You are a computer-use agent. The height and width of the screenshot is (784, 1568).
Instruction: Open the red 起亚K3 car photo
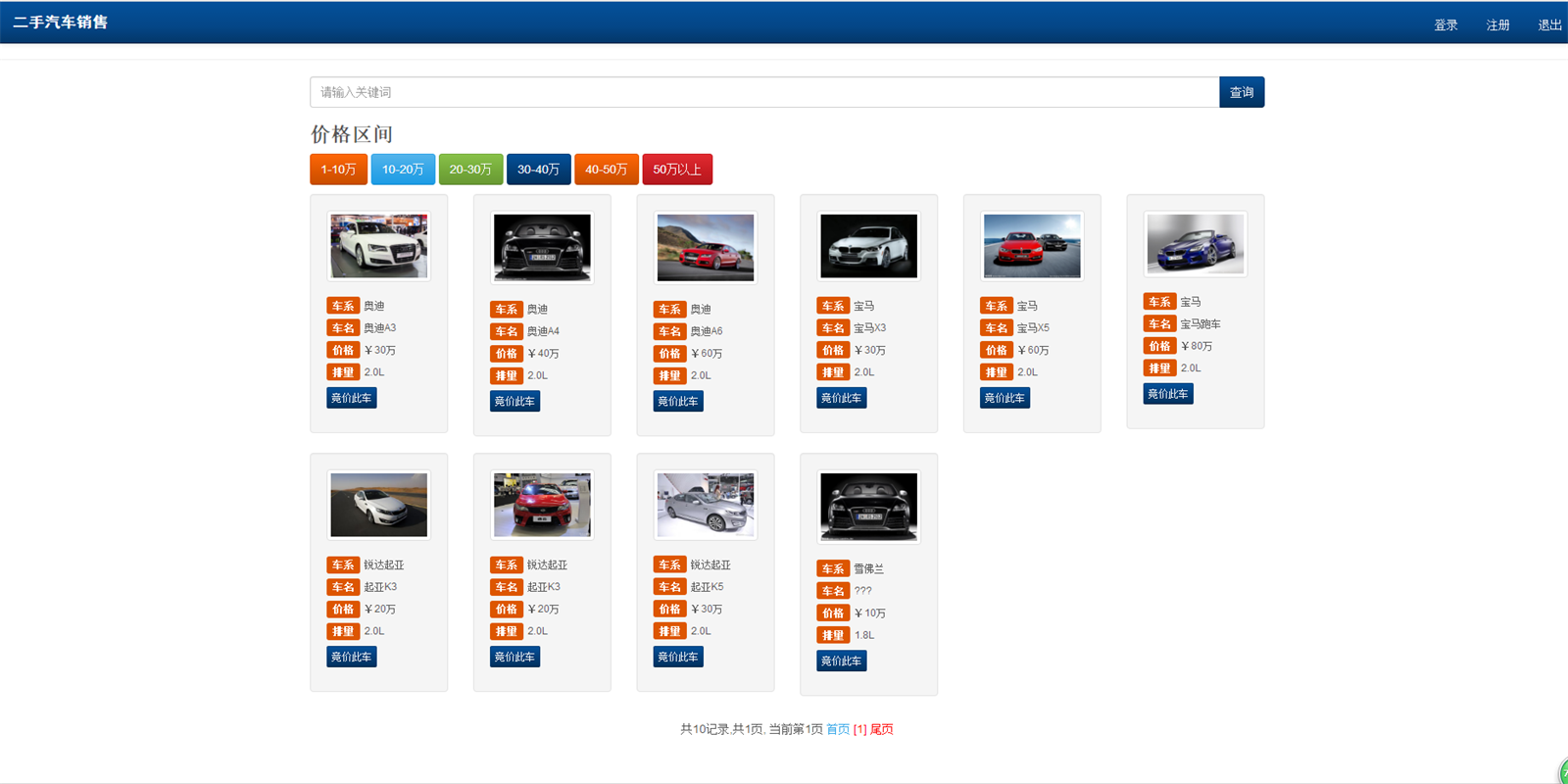[x=543, y=505]
